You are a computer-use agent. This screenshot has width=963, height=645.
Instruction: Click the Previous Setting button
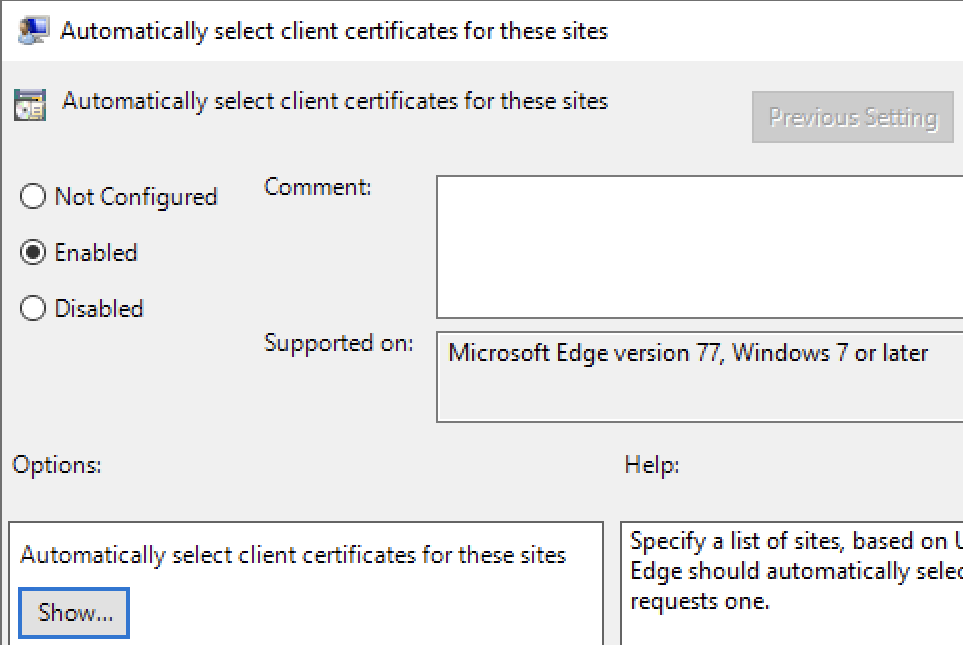[x=852, y=117]
